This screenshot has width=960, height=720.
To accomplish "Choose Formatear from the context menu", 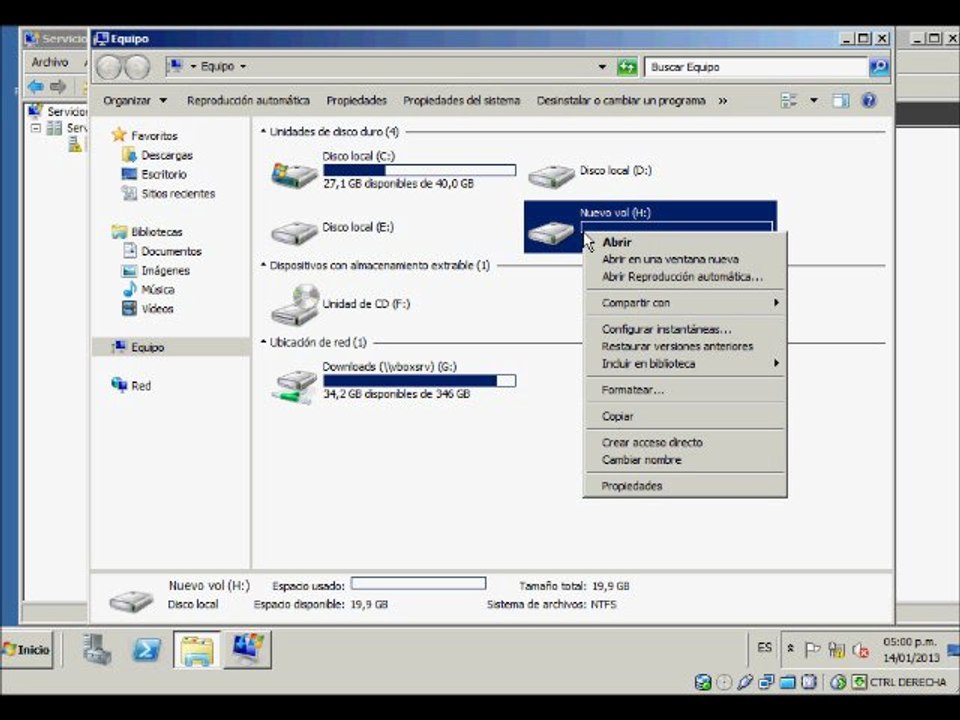I will click(x=684, y=390).
